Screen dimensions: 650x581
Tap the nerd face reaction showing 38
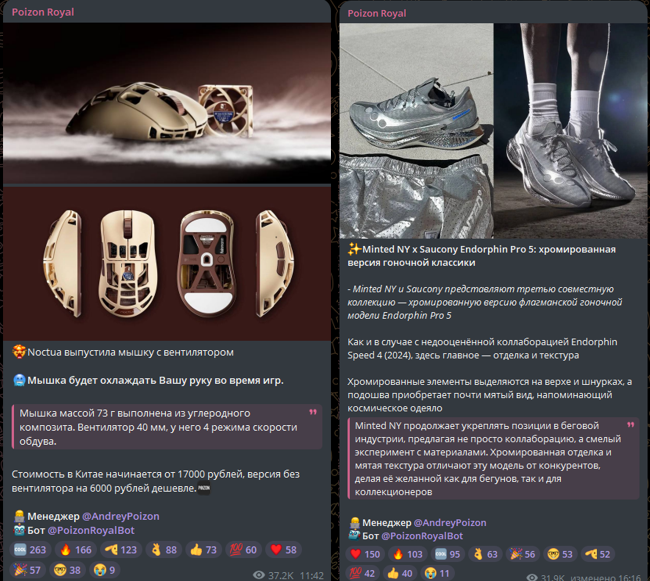[68, 570]
